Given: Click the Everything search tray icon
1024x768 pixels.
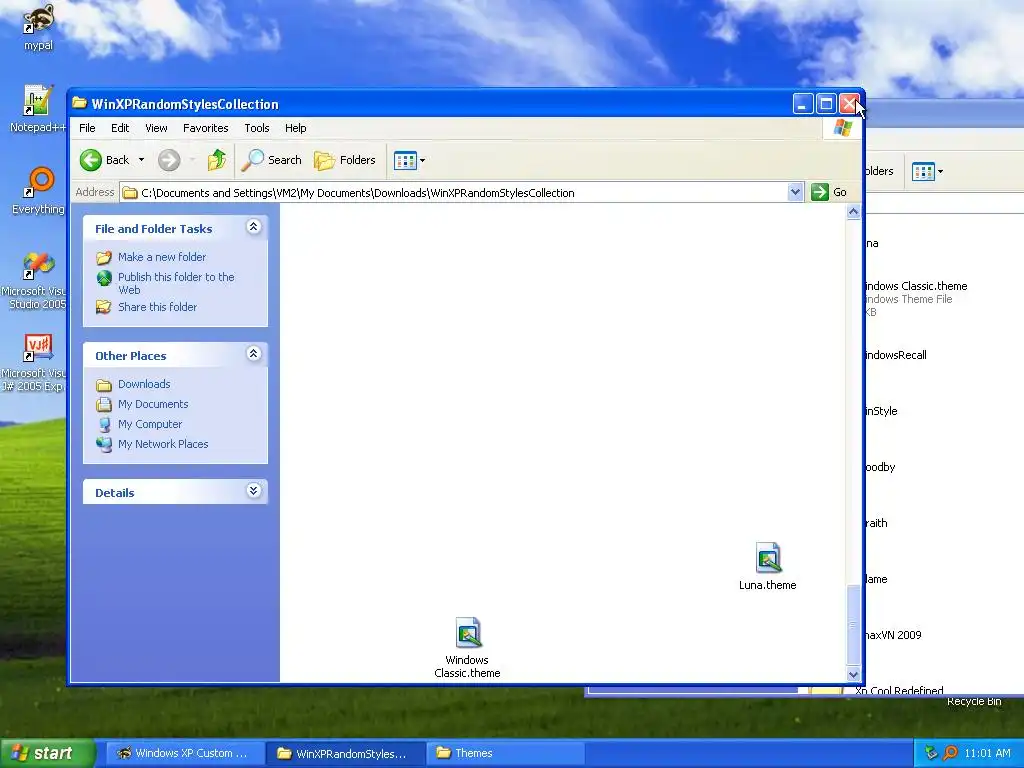Looking at the screenshot, I should [x=950, y=753].
